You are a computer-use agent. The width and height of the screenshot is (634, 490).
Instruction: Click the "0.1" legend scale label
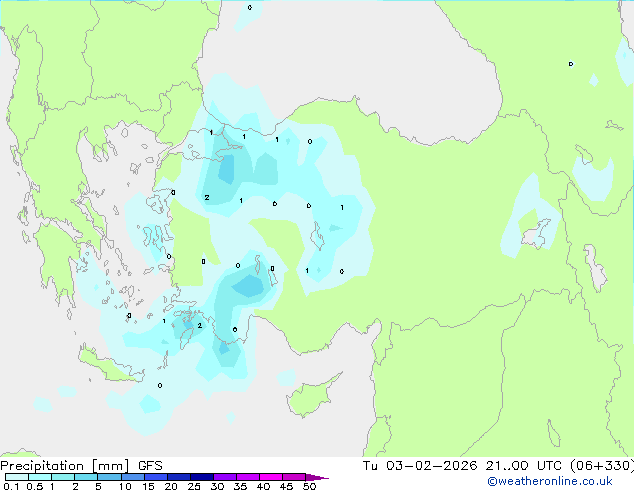(11, 486)
